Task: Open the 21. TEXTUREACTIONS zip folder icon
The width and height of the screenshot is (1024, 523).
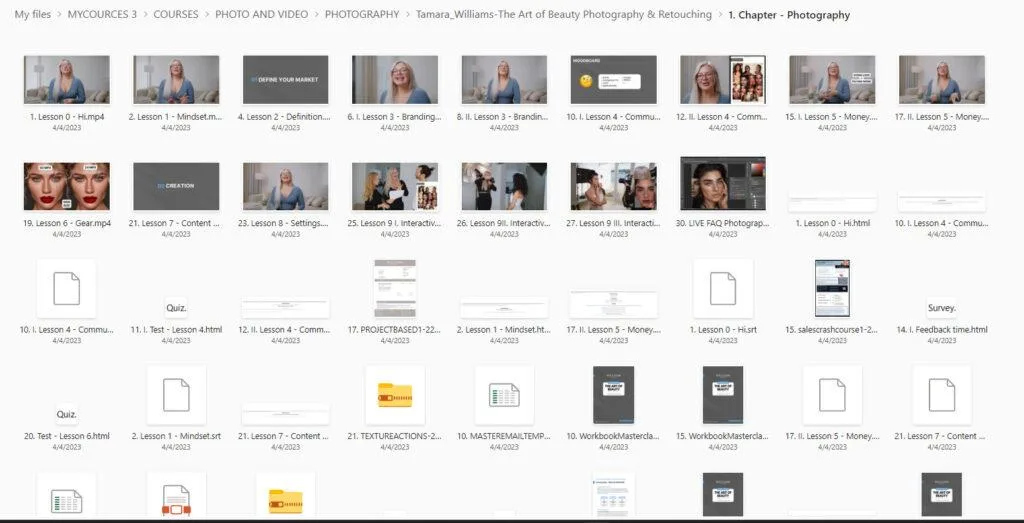Action: pyautogui.click(x=395, y=395)
